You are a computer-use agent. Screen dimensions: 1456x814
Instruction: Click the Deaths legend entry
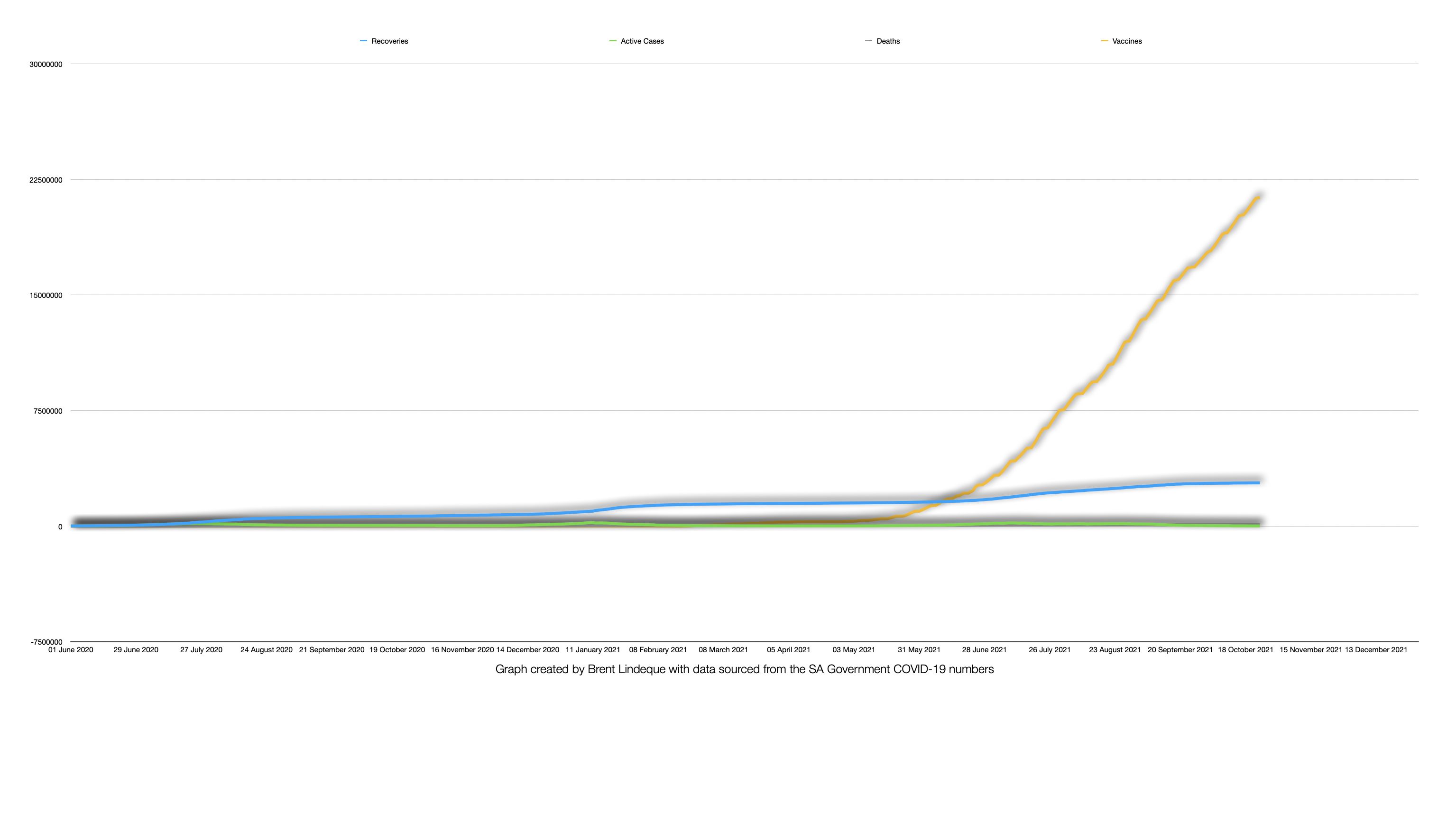887,41
